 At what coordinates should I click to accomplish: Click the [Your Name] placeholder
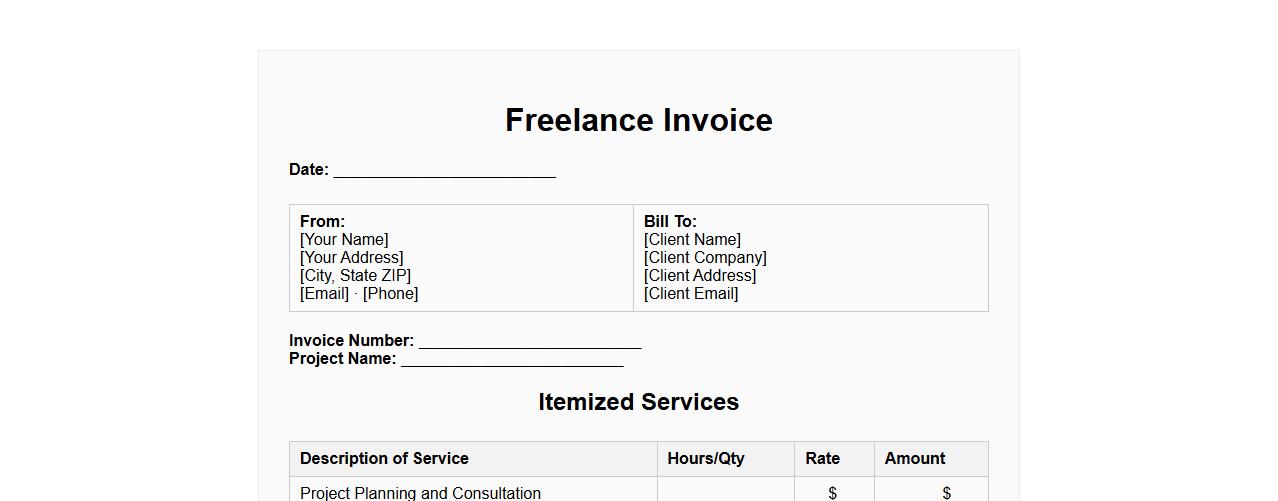pyautogui.click(x=344, y=240)
